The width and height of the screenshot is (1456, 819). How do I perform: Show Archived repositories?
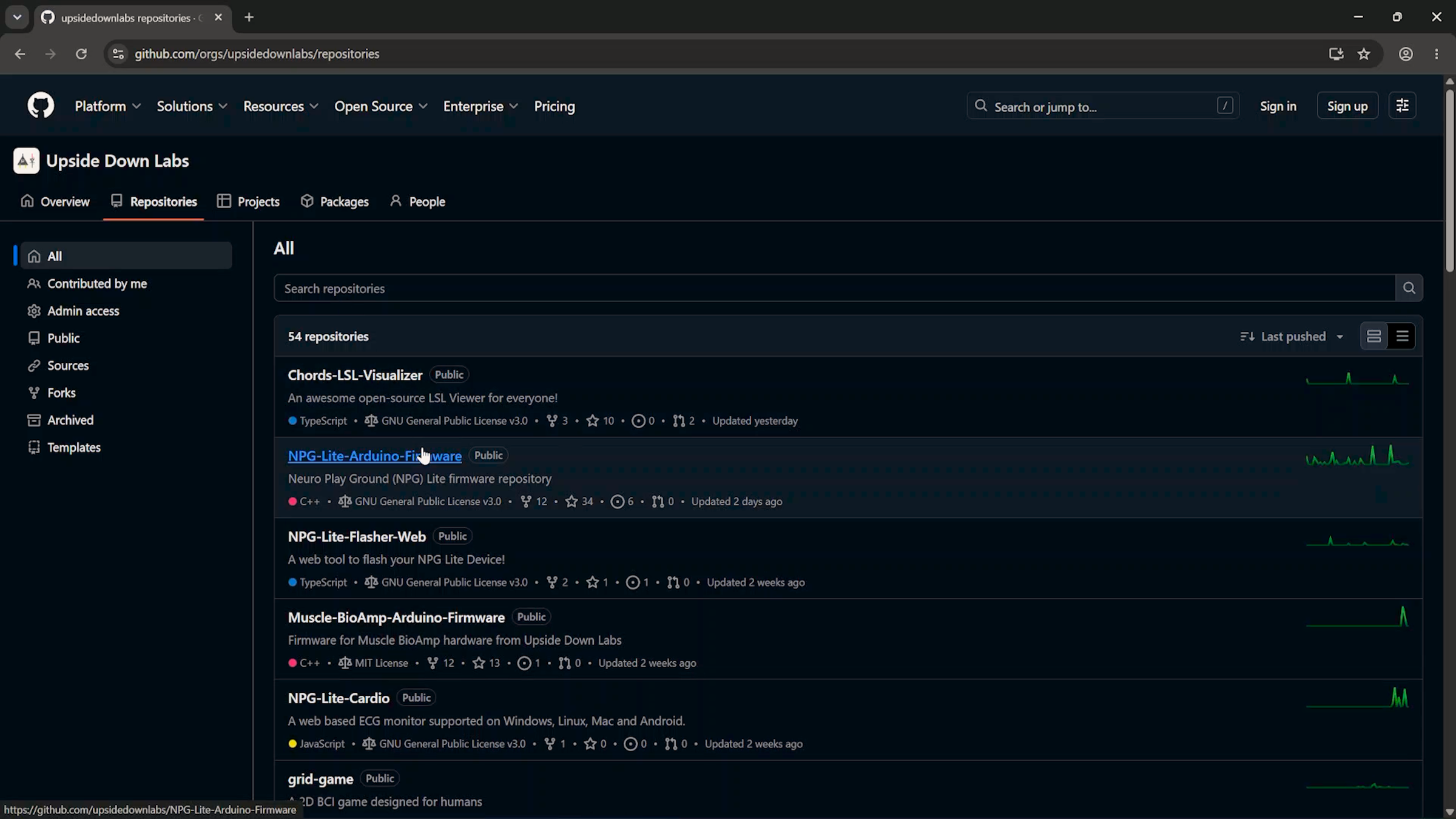126,420
